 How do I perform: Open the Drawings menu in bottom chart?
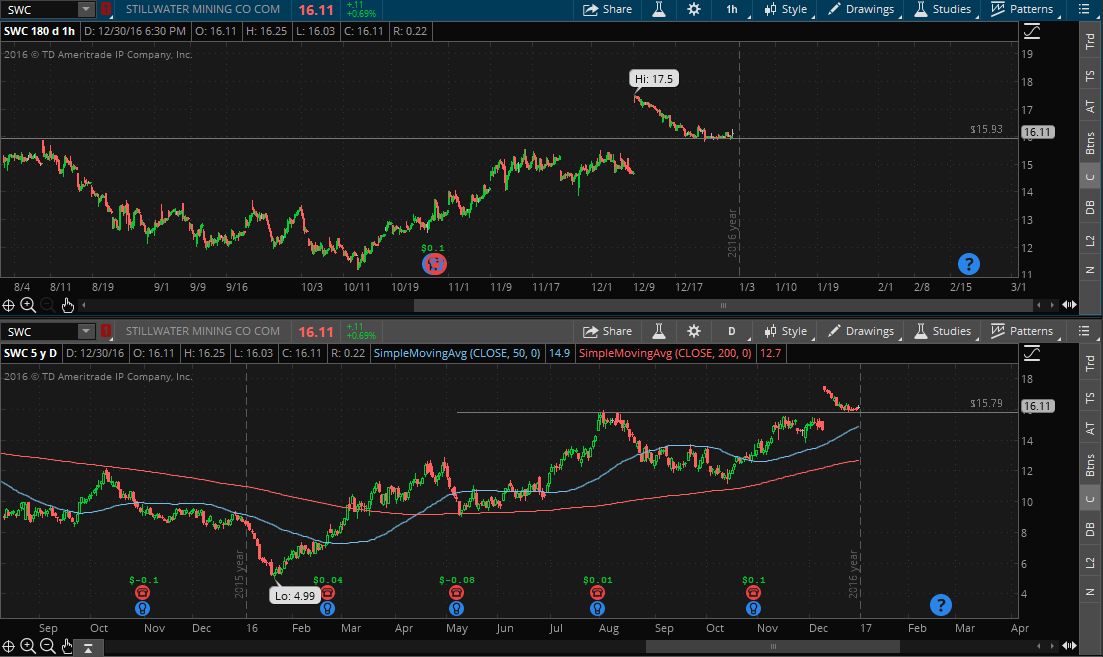pyautogui.click(x=860, y=331)
